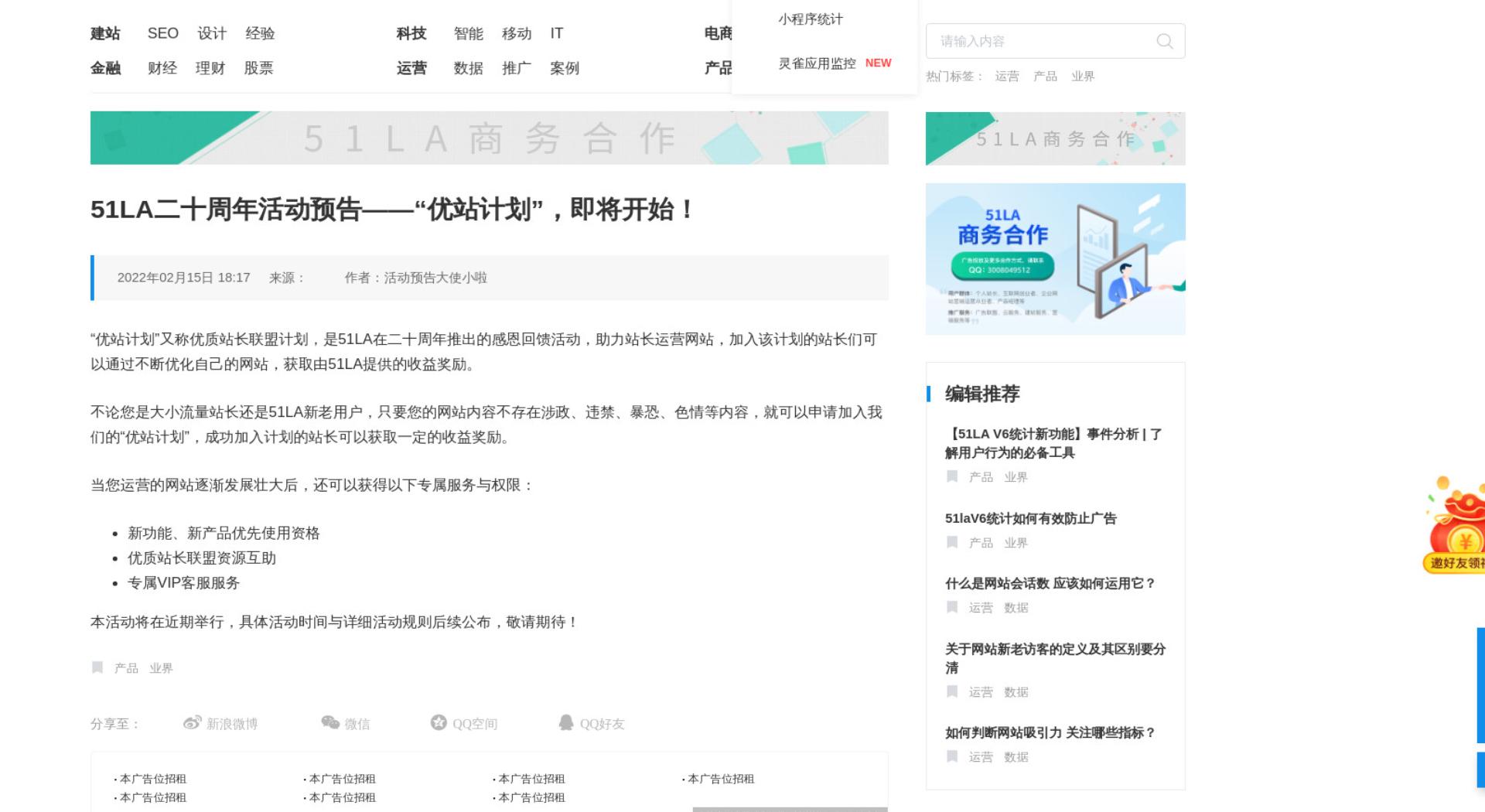
Task: Open the SEO subcategory
Action: click(162, 33)
